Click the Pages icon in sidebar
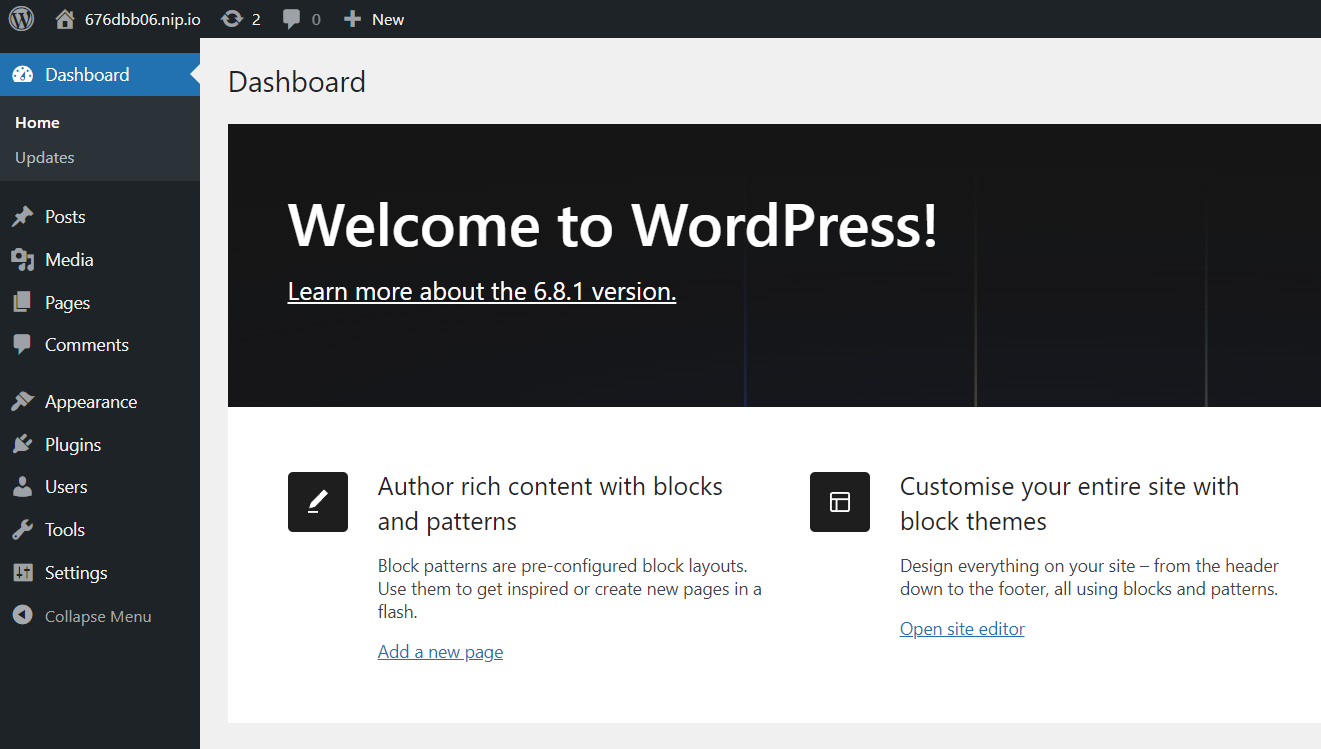Image resolution: width=1321 pixels, height=749 pixels. (22, 303)
